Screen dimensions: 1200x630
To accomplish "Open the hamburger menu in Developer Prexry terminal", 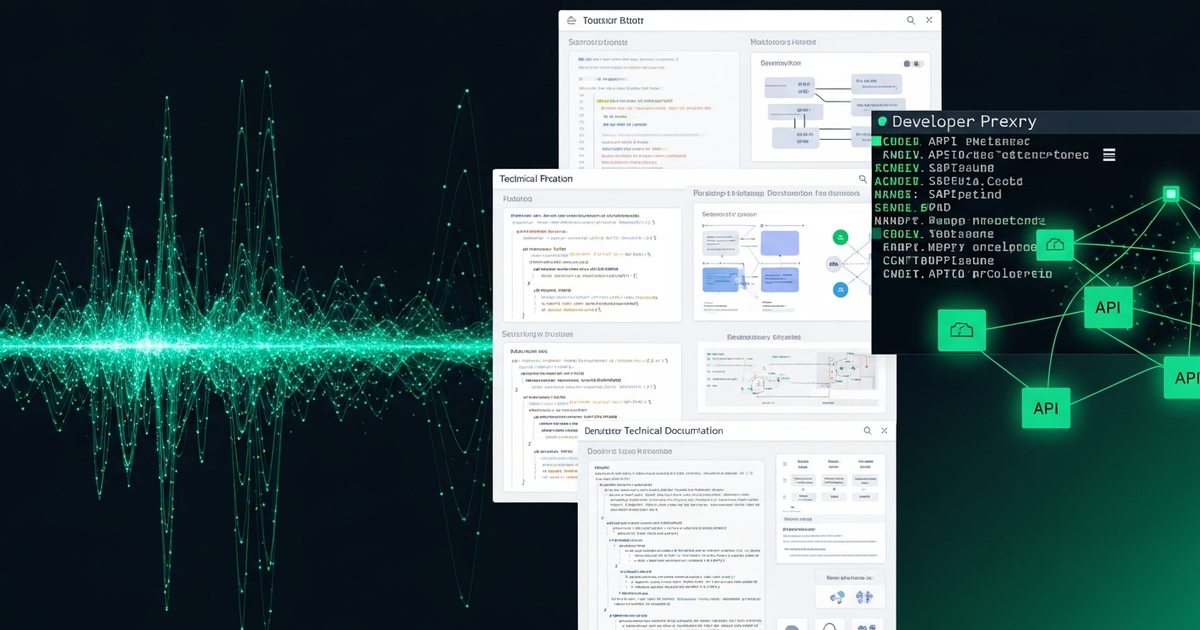I will [x=1108, y=154].
